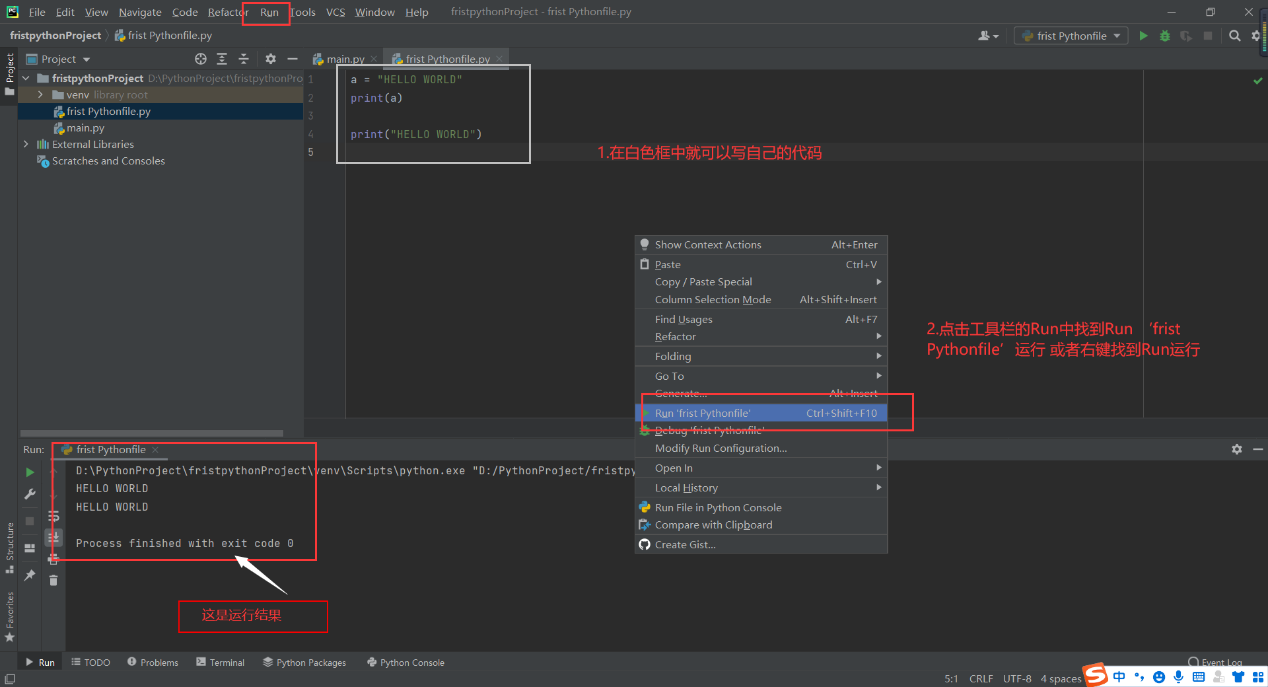Open the frist Pythonfile run configuration dropdown
This screenshot has width=1268, height=687.
pyautogui.click(x=1071, y=36)
